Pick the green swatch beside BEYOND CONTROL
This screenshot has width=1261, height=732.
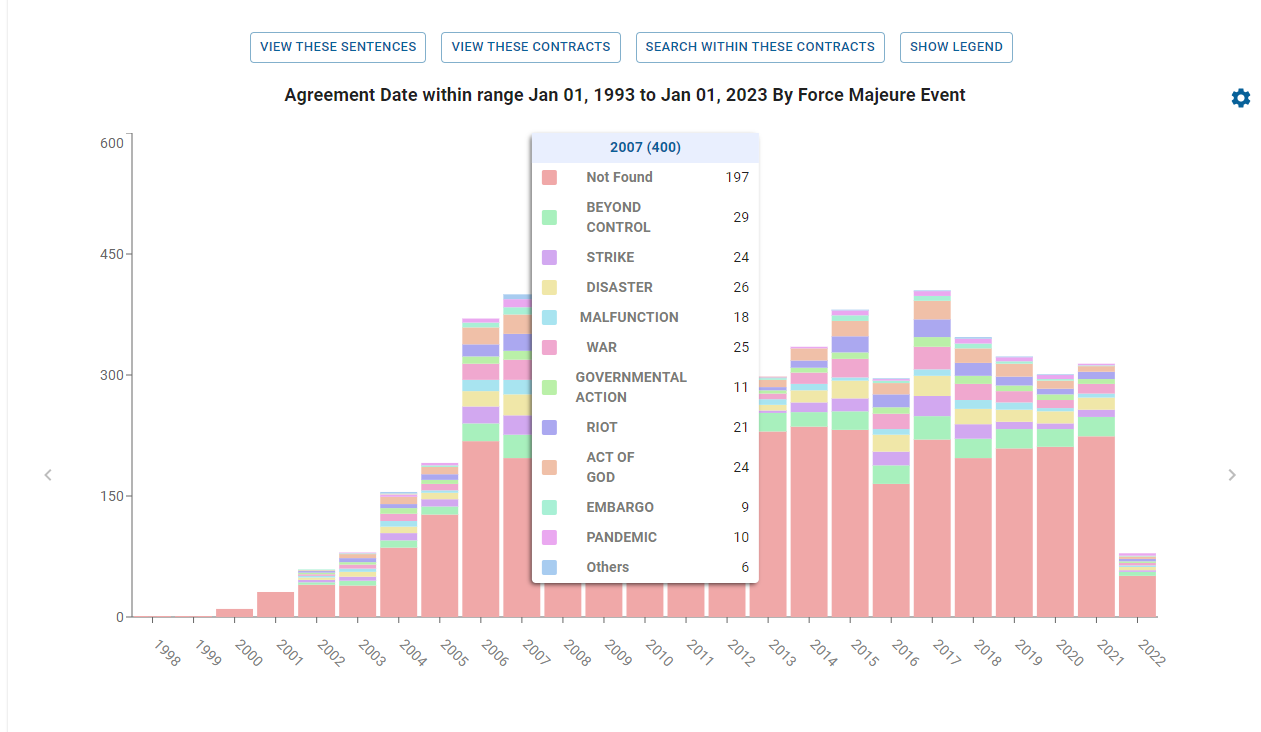pos(549,217)
